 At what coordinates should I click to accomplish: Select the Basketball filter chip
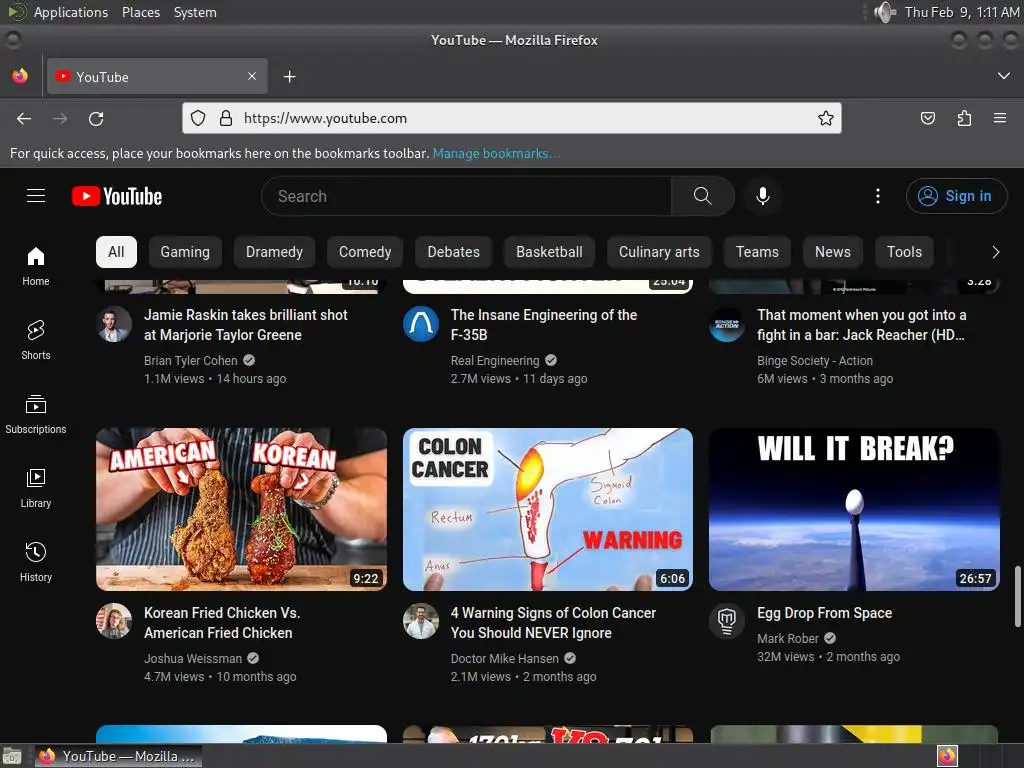(549, 252)
